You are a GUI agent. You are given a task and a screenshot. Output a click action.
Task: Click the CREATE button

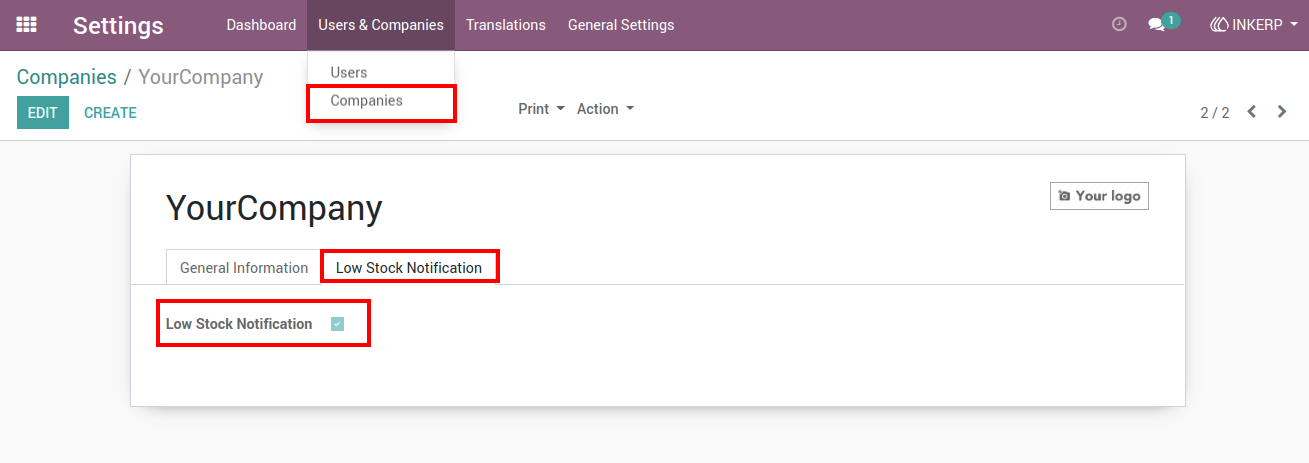[110, 113]
